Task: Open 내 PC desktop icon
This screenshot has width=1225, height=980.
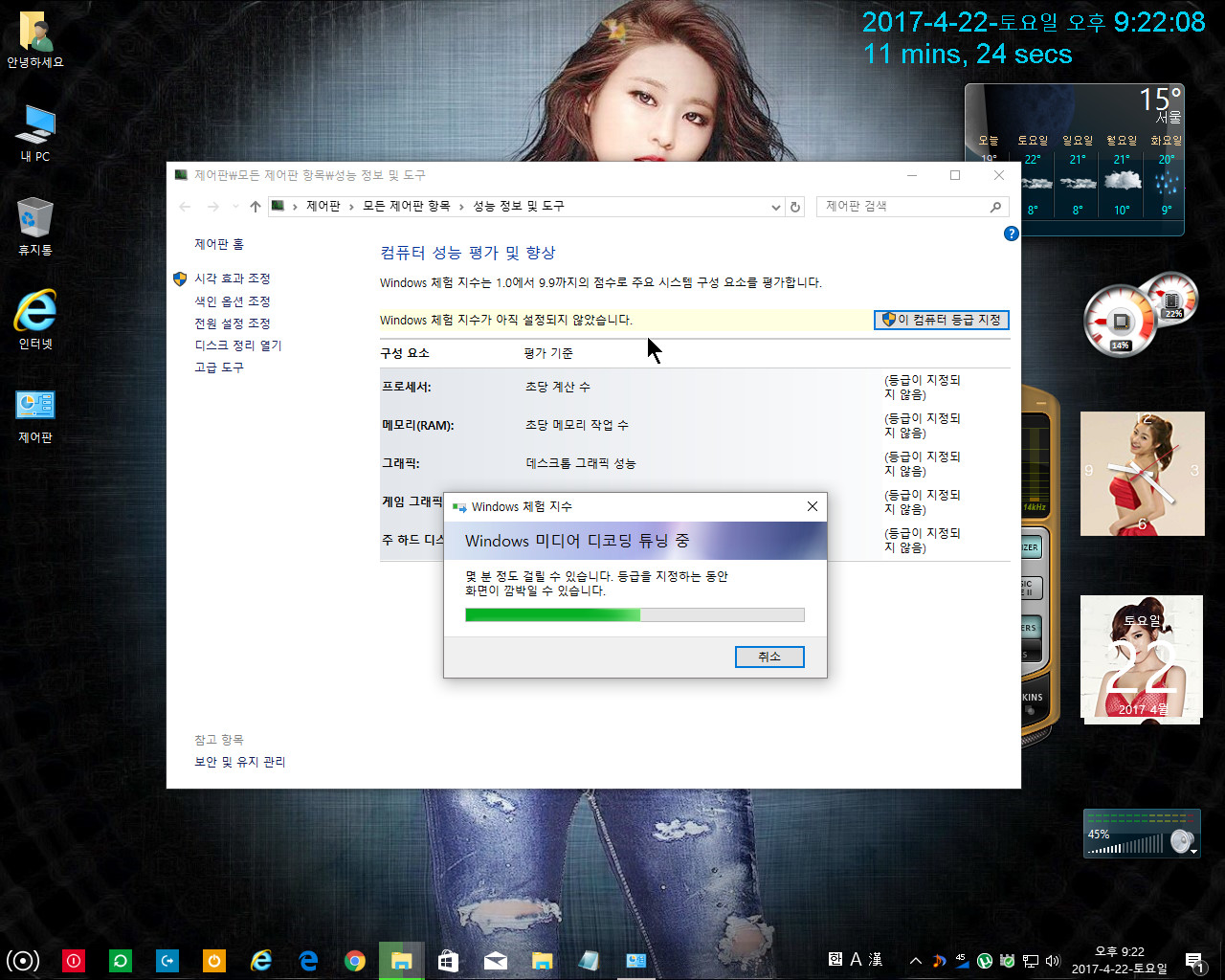Action: [x=35, y=134]
